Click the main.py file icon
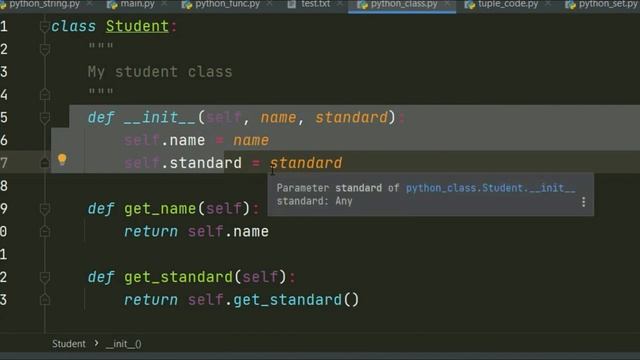Screen dimensions: 640x360 tap(112, 4)
